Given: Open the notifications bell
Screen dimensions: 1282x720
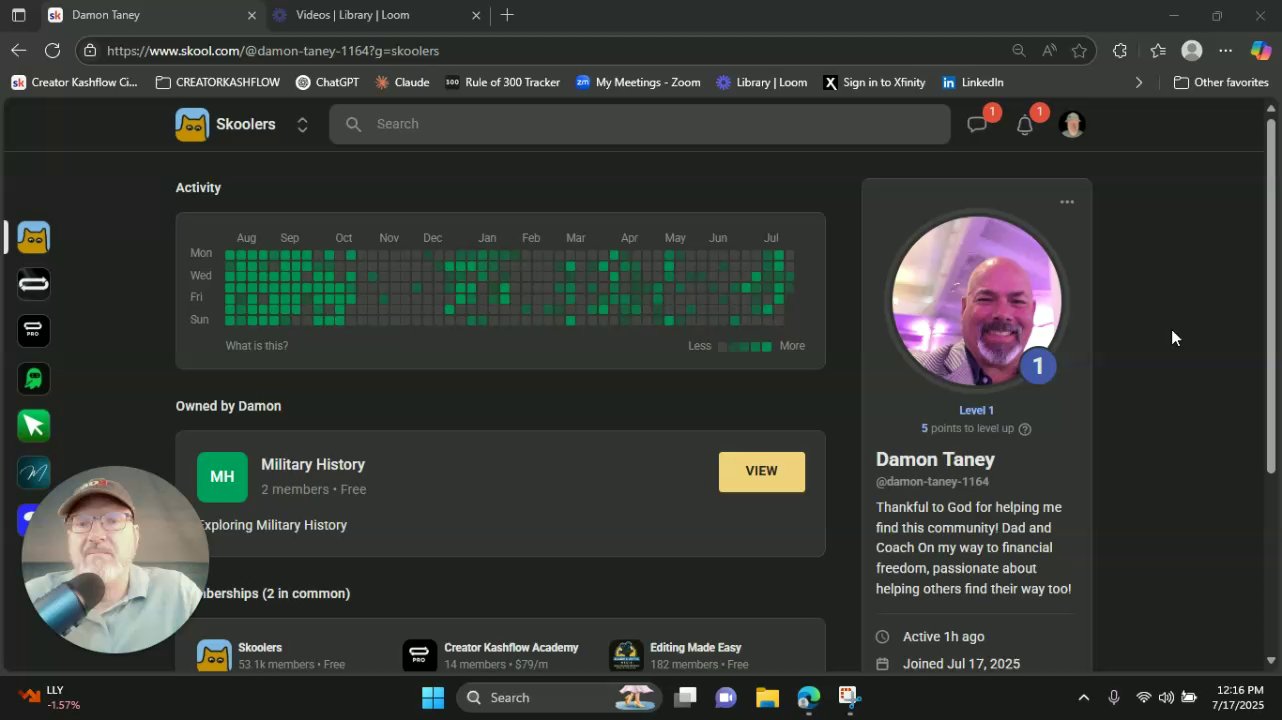Looking at the screenshot, I should [x=1025, y=125].
